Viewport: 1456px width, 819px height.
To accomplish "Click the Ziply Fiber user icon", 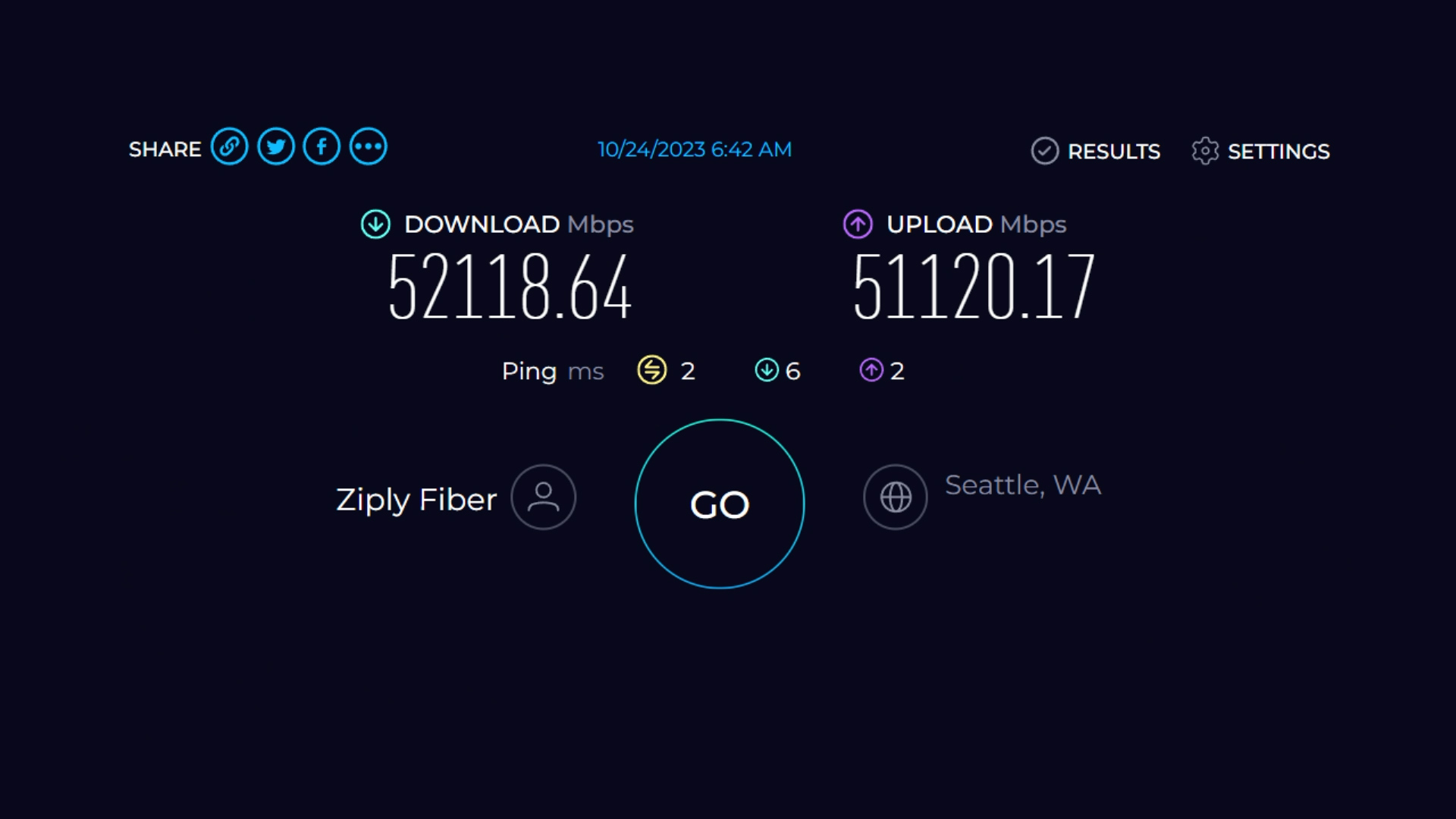I will click(x=543, y=497).
